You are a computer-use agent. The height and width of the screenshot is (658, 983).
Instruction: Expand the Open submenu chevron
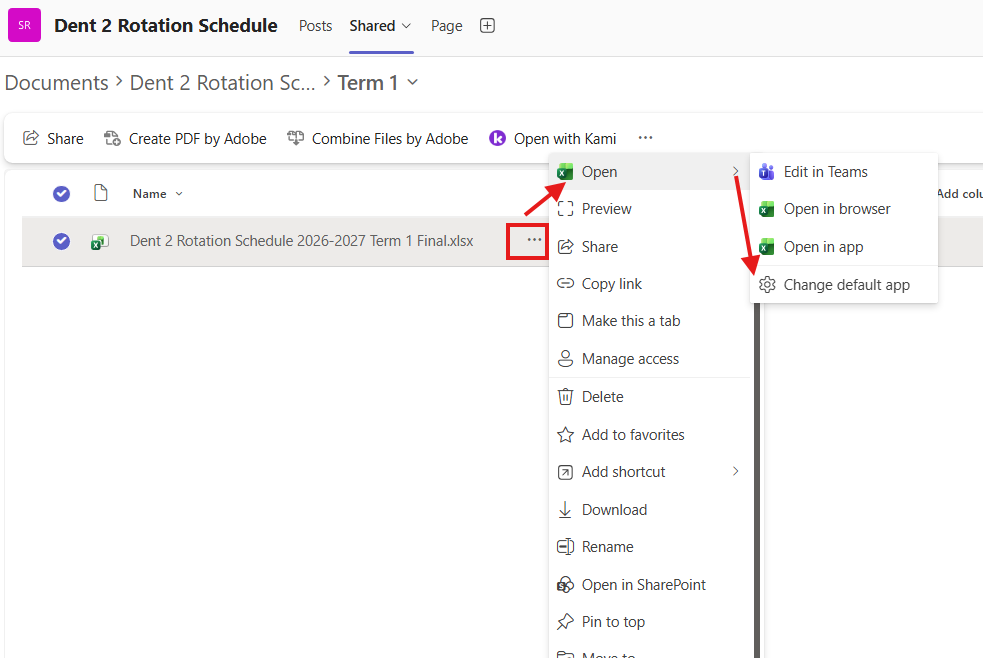click(x=735, y=171)
